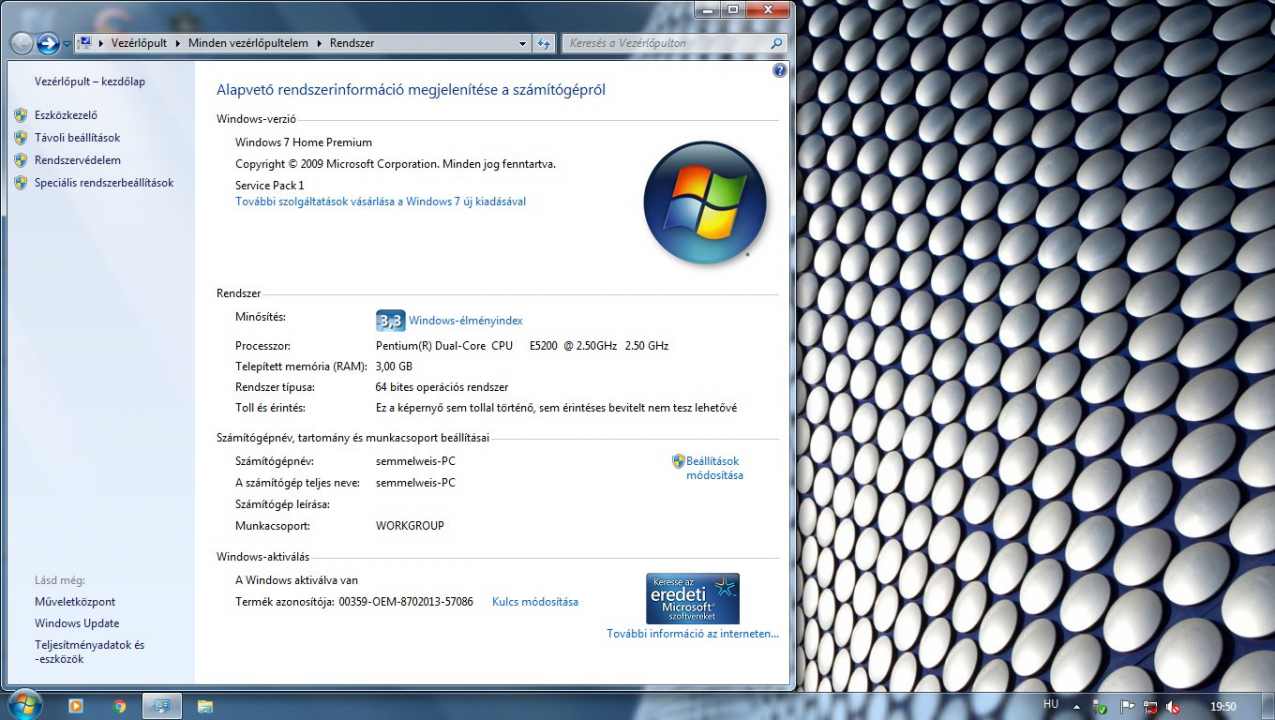
Task: Expand arrow after Minden vezérlőpultelem breadcrumb
Action: tap(320, 43)
